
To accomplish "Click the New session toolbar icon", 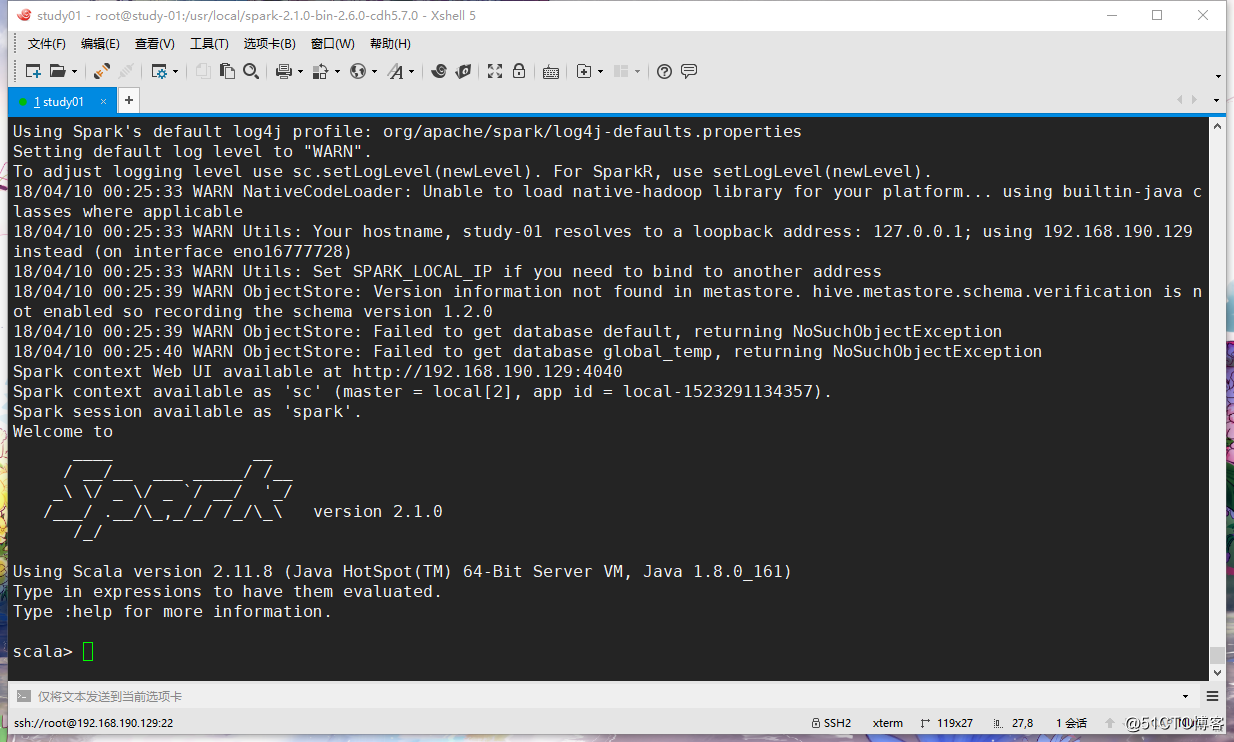I will (33, 71).
